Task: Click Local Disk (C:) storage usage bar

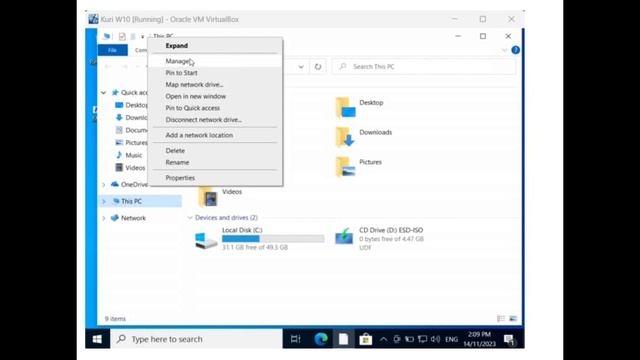Action: tap(273, 239)
